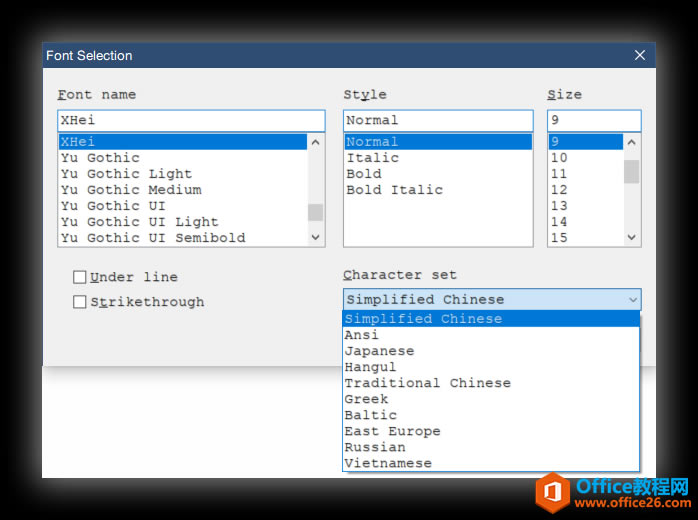This screenshot has width=698, height=520.
Task: Select Traditional Chinese character set
Action: coord(427,383)
